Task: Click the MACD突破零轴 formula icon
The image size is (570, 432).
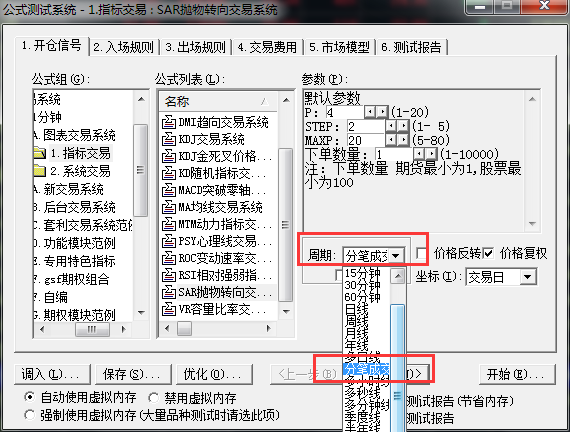Action: pyautogui.click(x=169, y=190)
